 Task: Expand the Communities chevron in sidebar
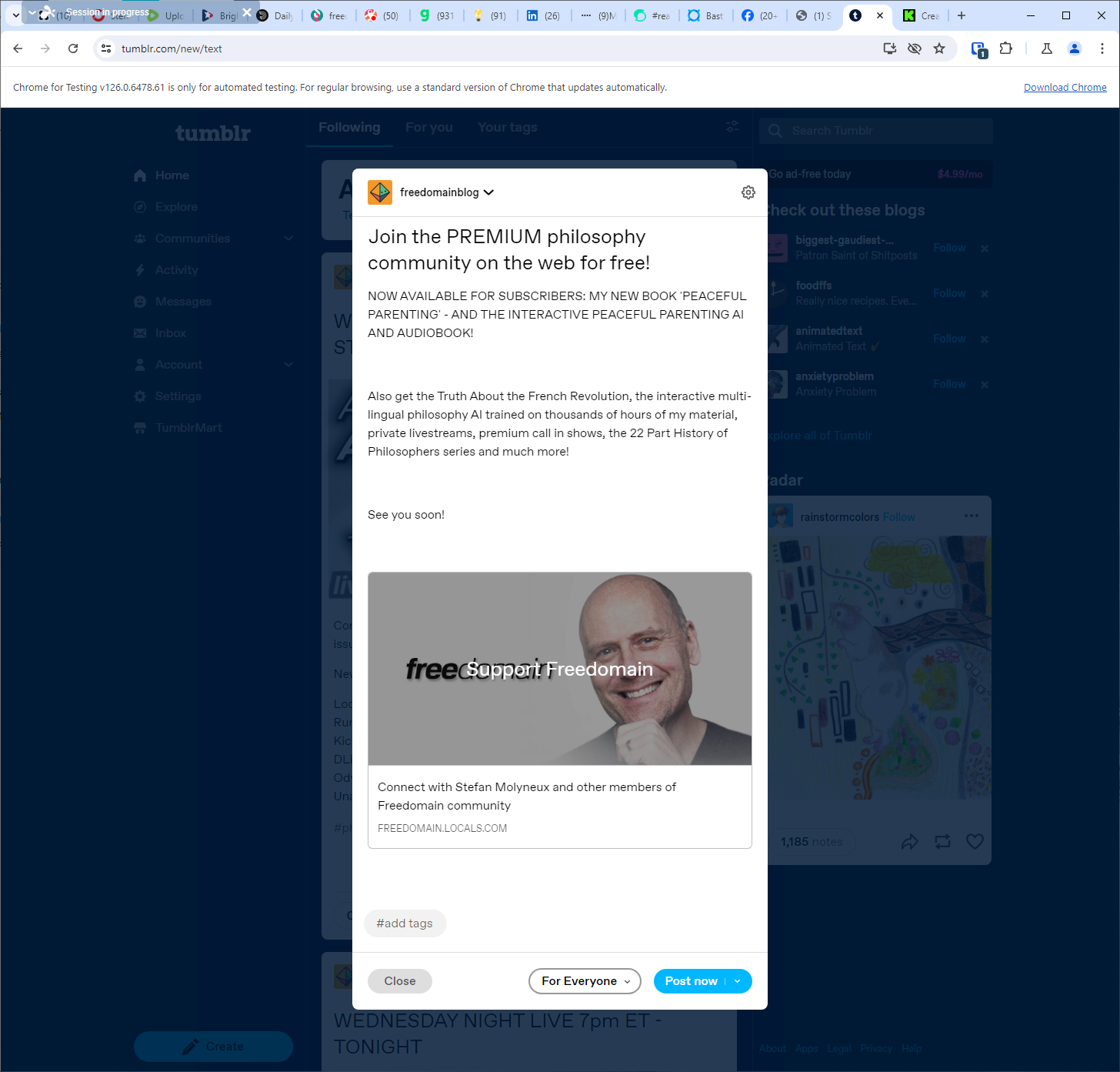pos(288,239)
